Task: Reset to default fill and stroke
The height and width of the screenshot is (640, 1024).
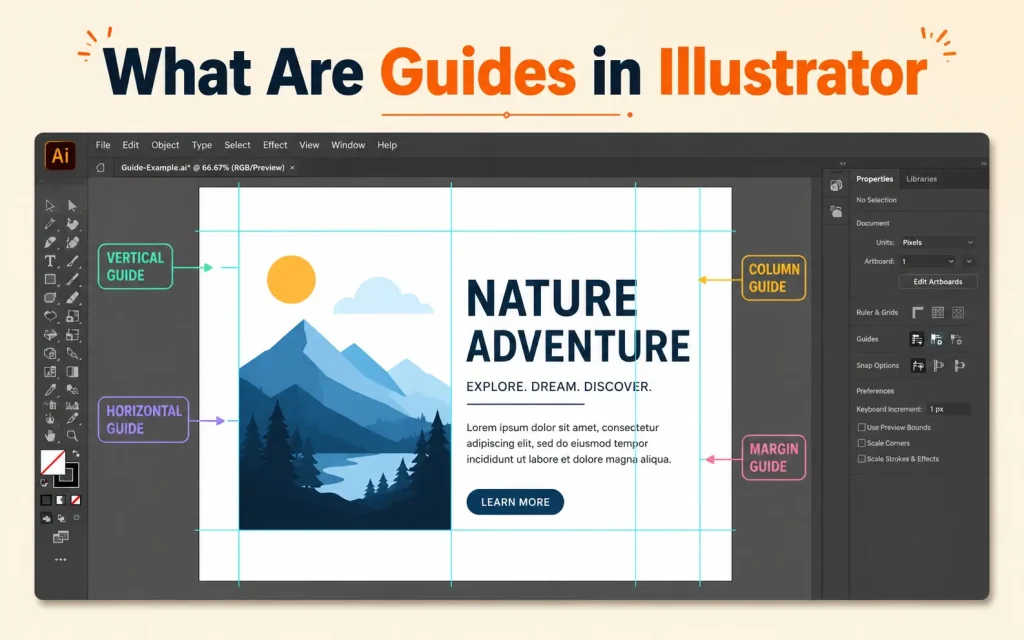Action: (x=44, y=483)
